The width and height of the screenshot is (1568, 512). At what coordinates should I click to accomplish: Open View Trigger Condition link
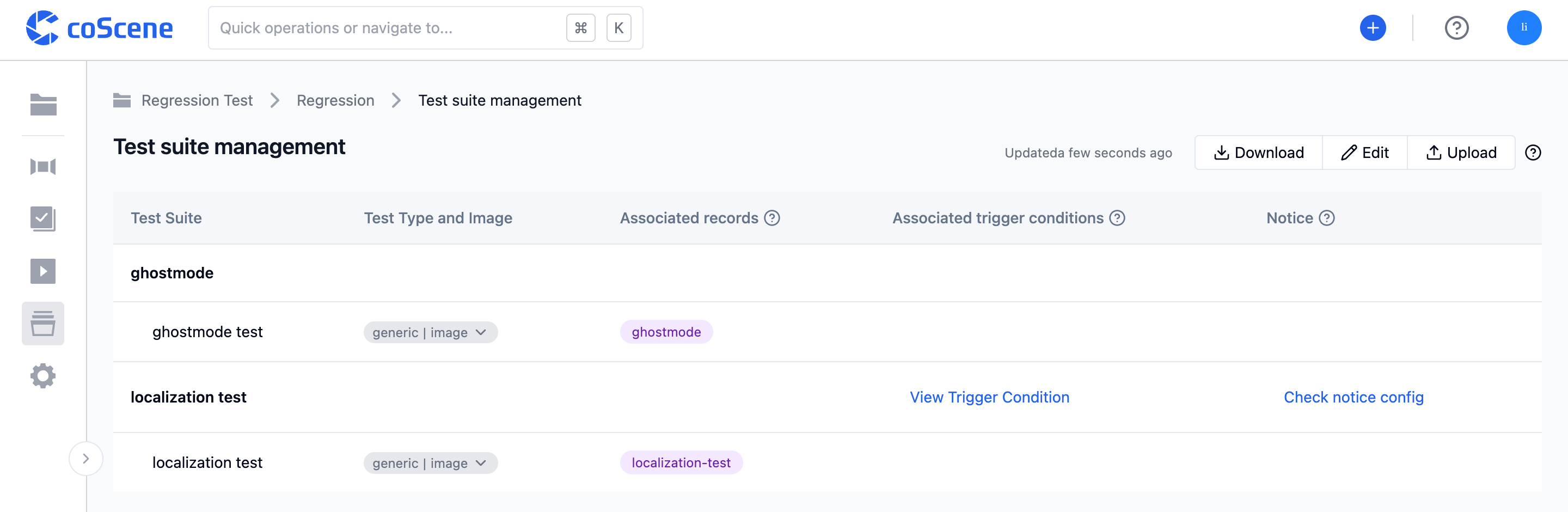pos(989,398)
